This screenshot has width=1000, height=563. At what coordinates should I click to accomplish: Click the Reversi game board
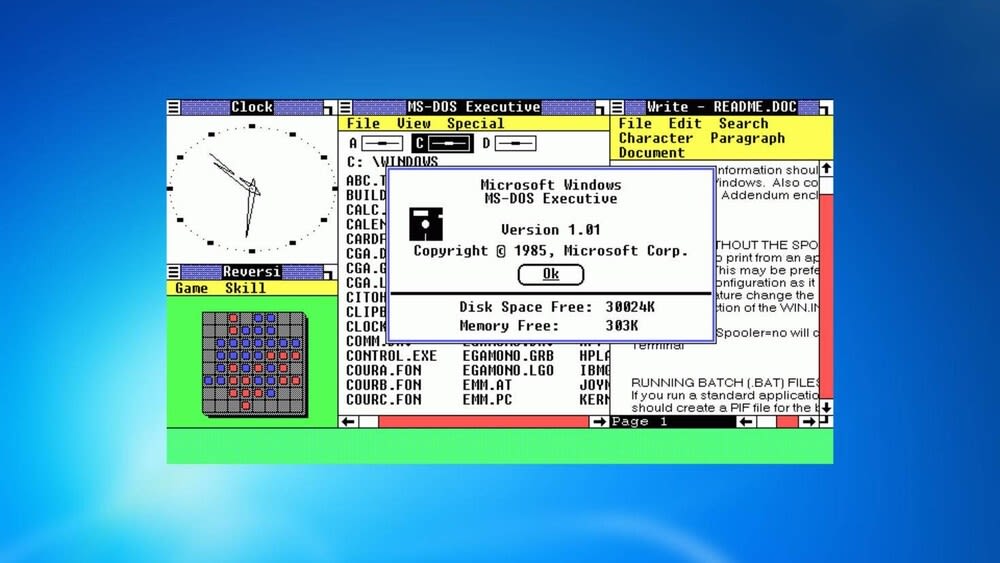coord(254,363)
